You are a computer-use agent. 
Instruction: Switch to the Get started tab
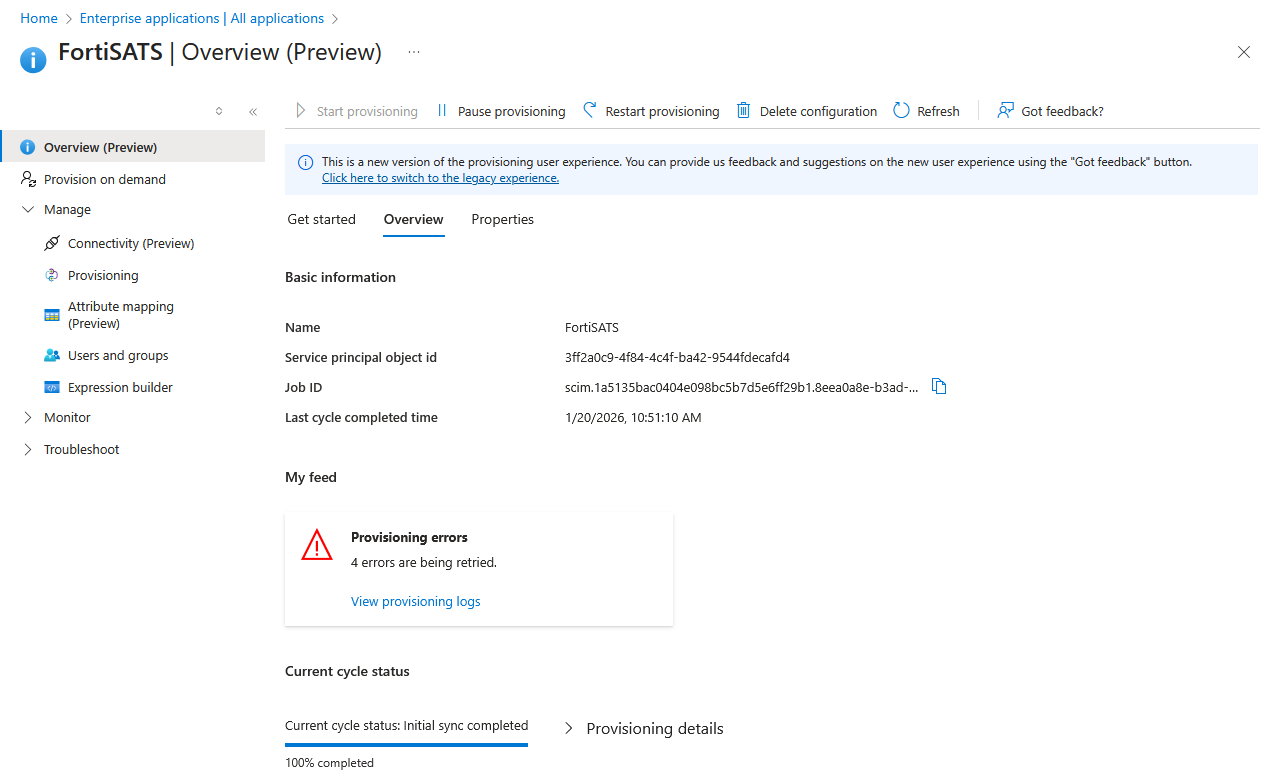pyautogui.click(x=322, y=219)
